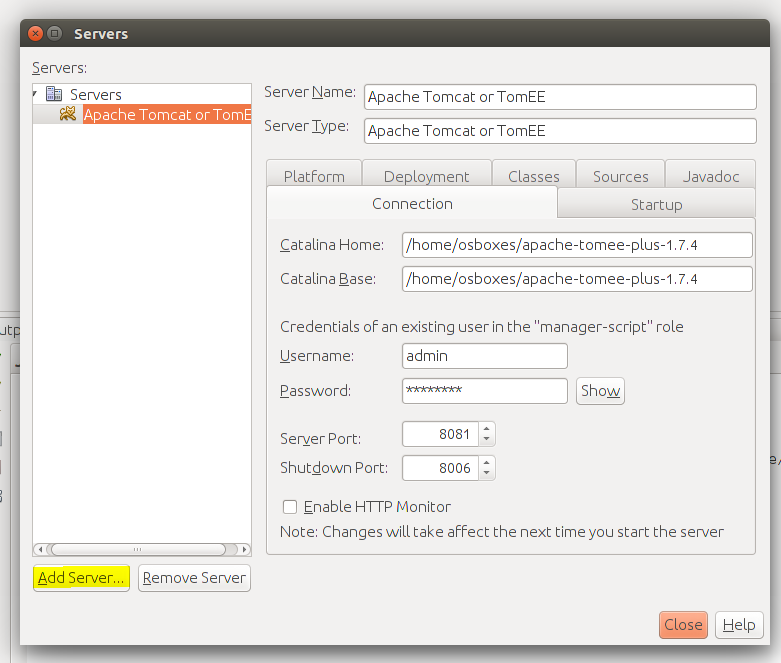Switch to the Startup tab

pos(656,204)
